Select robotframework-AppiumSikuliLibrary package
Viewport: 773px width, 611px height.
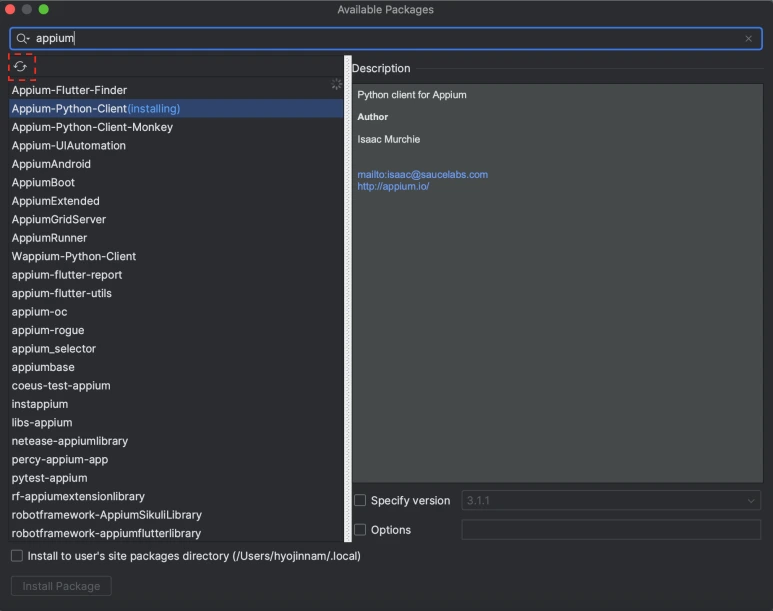[x=176, y=515]
